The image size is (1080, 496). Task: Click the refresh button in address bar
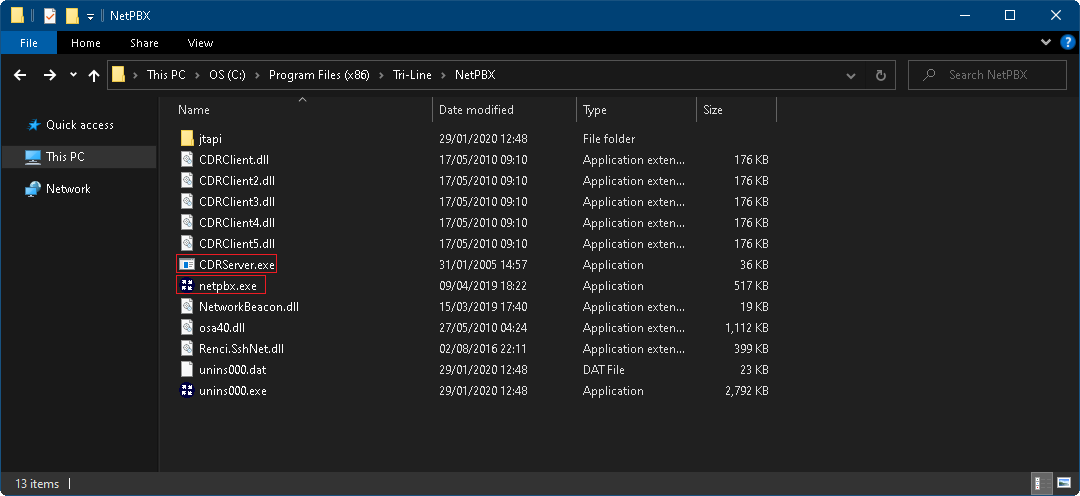(880, 75)
